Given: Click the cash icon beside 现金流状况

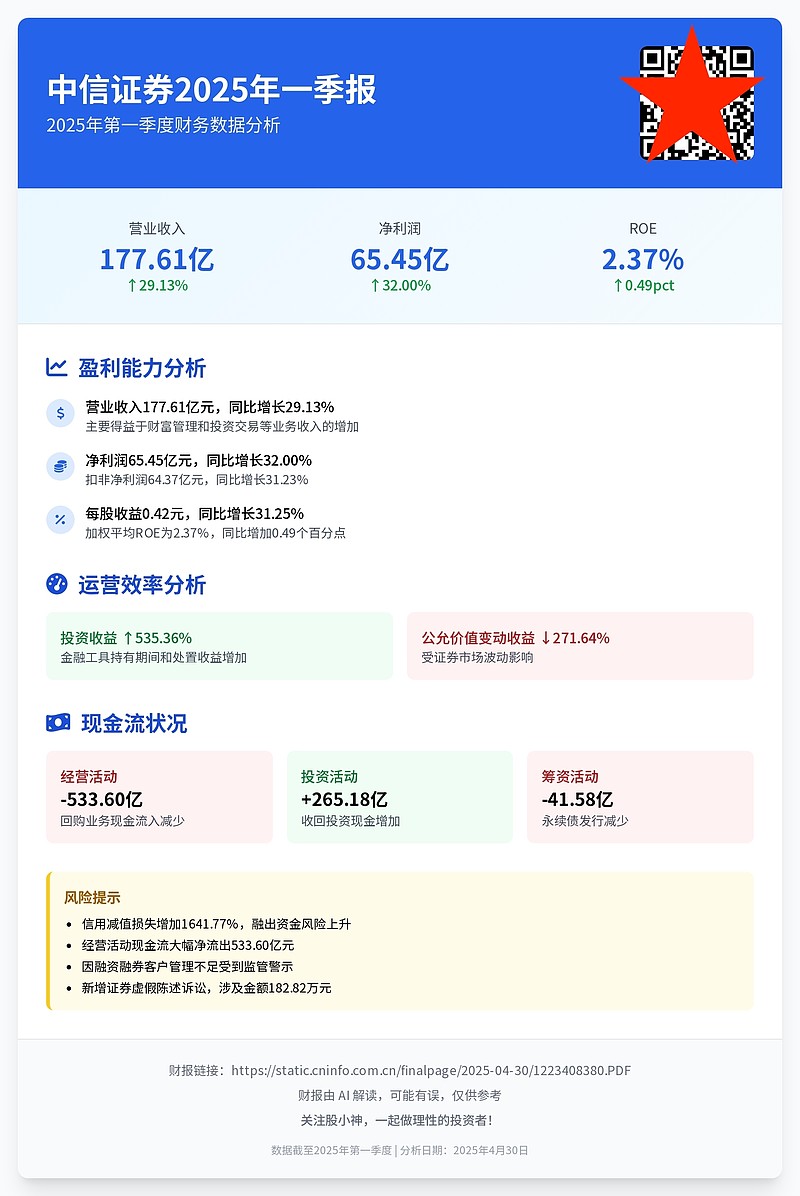Looking at the screenshot, I should 58,723.
